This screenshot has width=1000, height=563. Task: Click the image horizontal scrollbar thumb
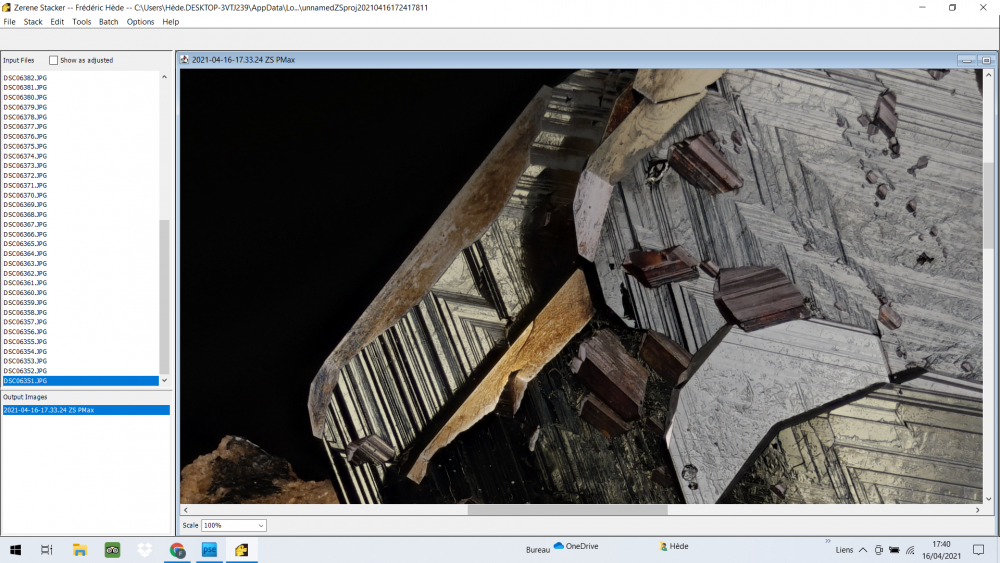[566, 510]
